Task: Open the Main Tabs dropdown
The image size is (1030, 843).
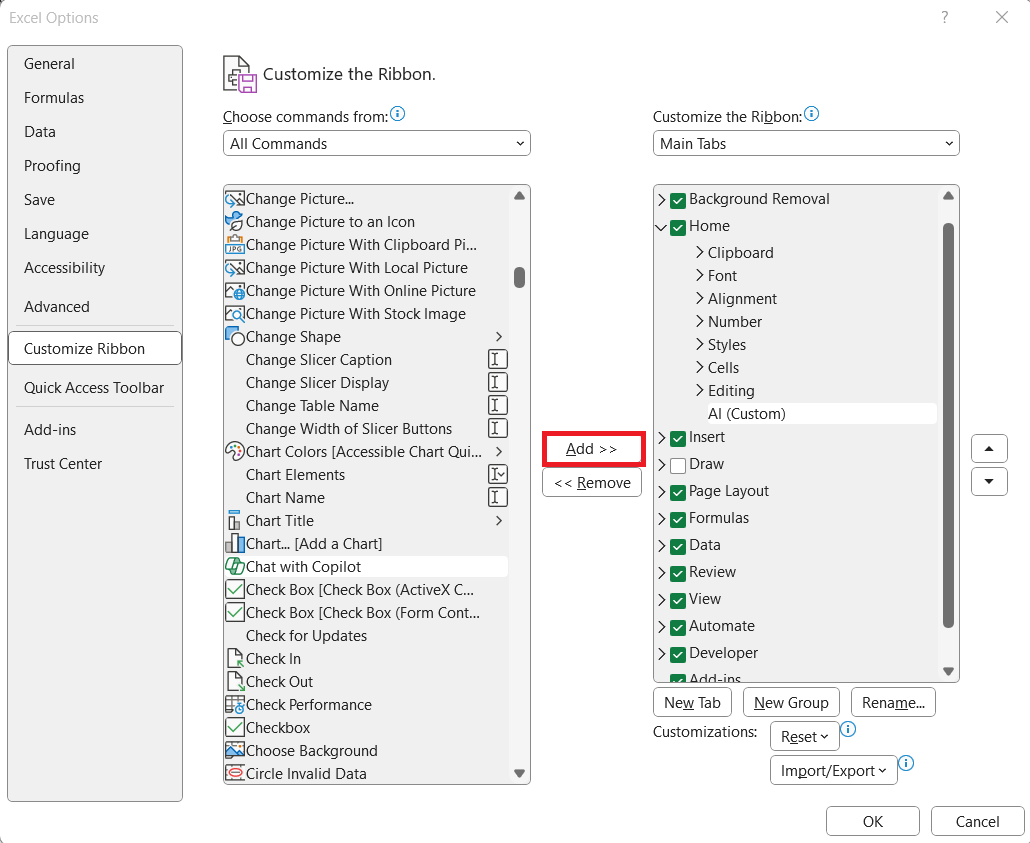Action: [x=806, y=143]
